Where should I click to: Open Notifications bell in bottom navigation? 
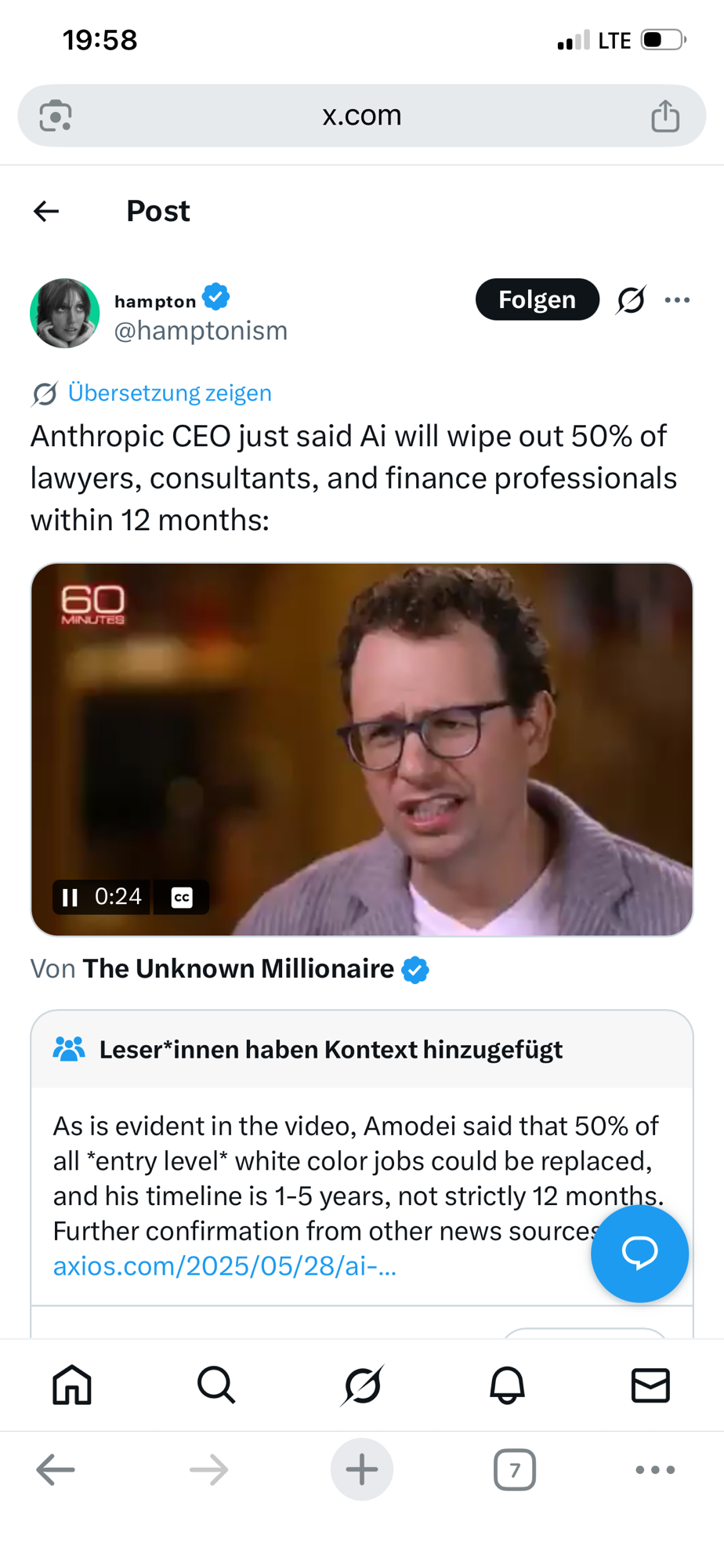tap(507, 1385)
